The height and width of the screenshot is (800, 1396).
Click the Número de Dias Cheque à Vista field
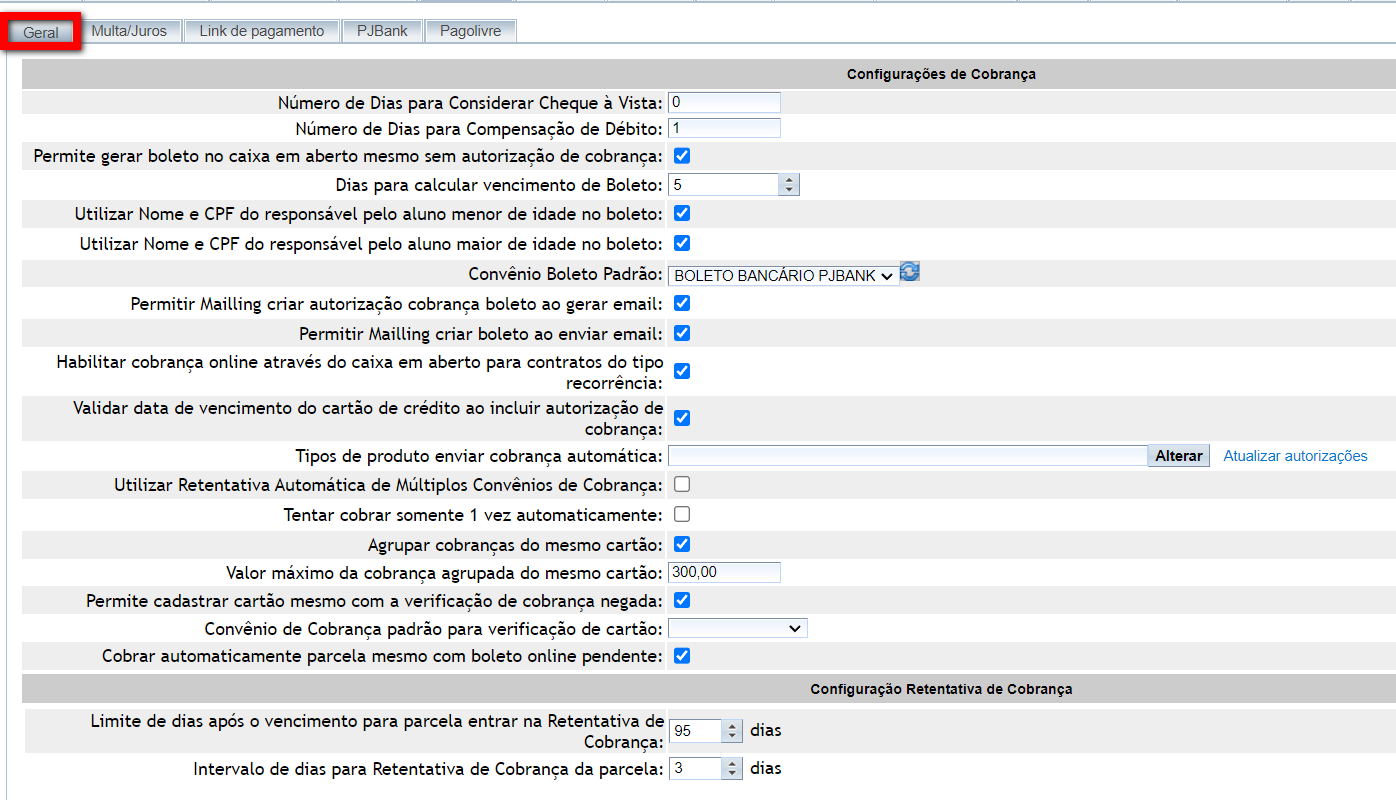point(724,102)
